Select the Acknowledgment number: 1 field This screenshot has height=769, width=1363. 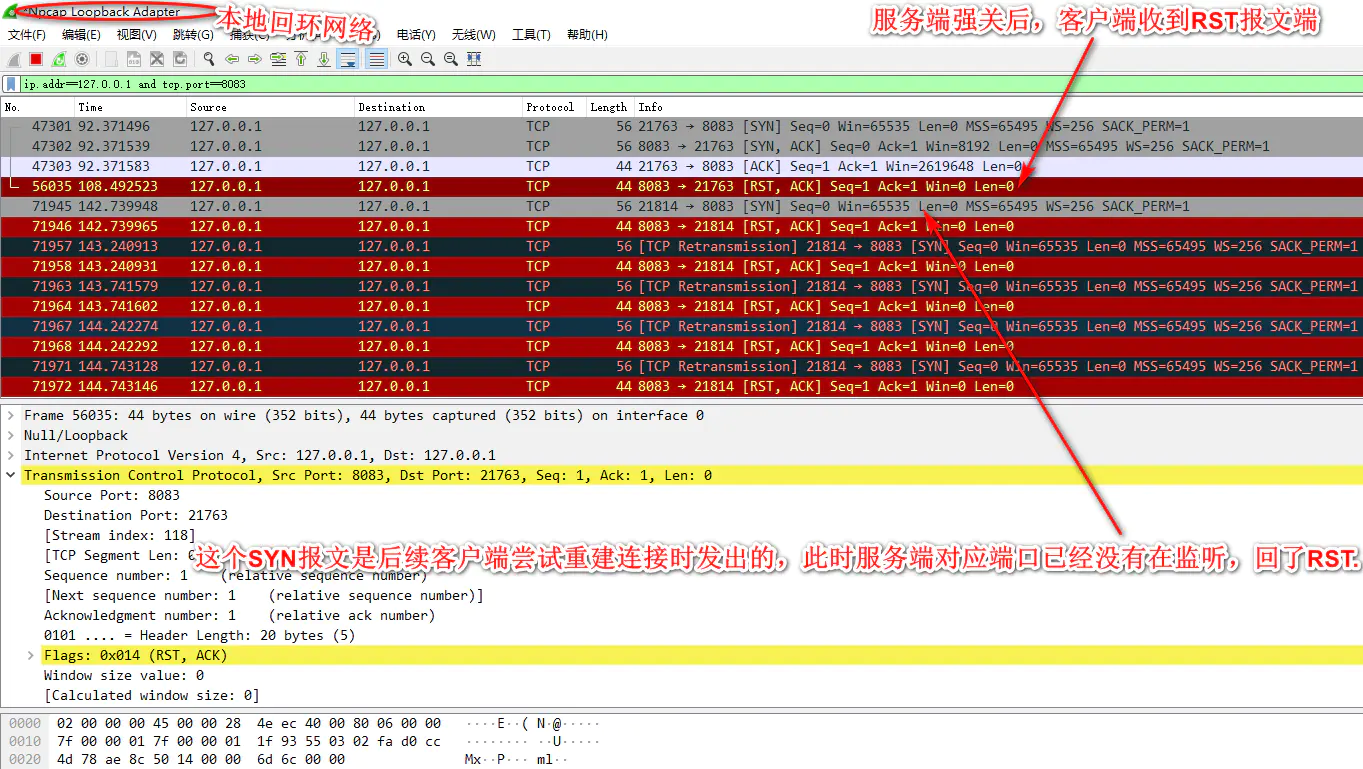click(x=239, y=615)
